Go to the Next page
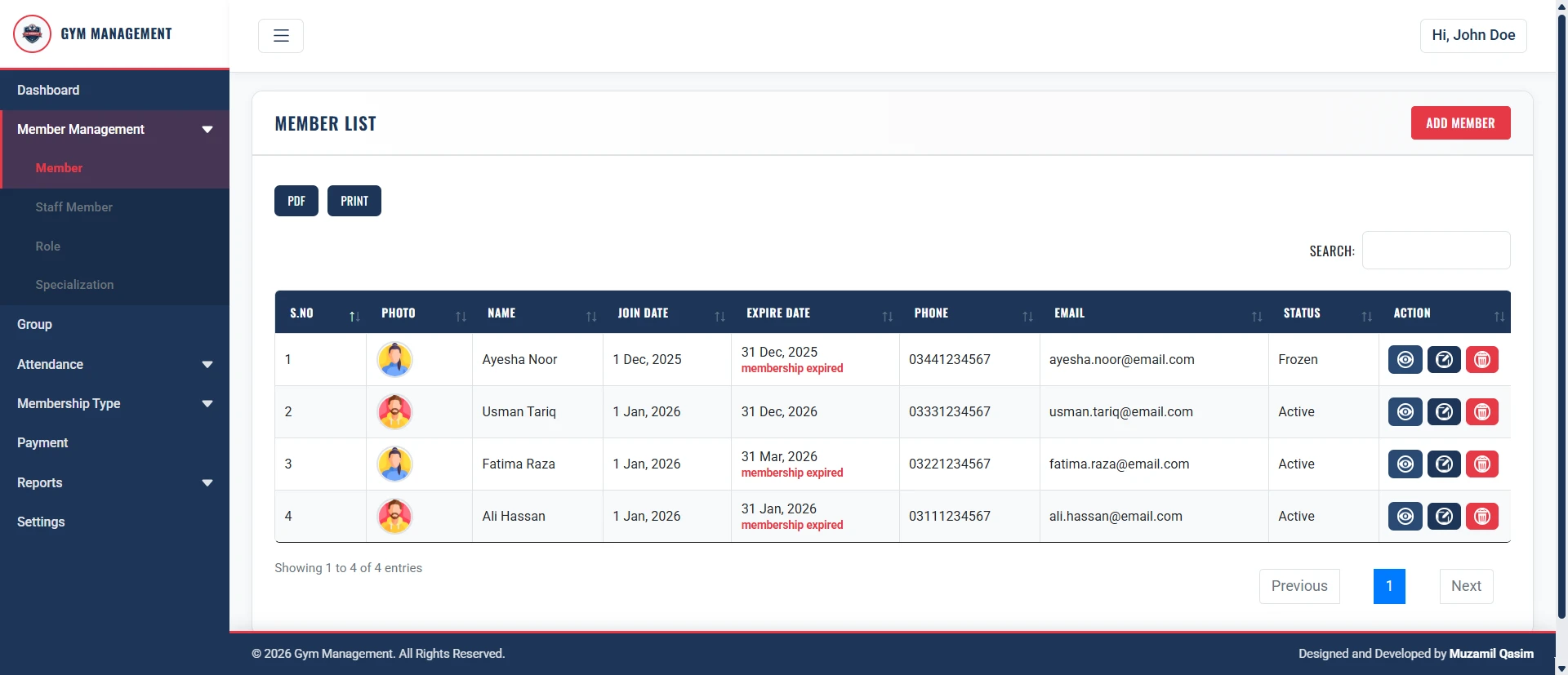This screenshot has width=1568, height=675. (x=1466, y=586)
